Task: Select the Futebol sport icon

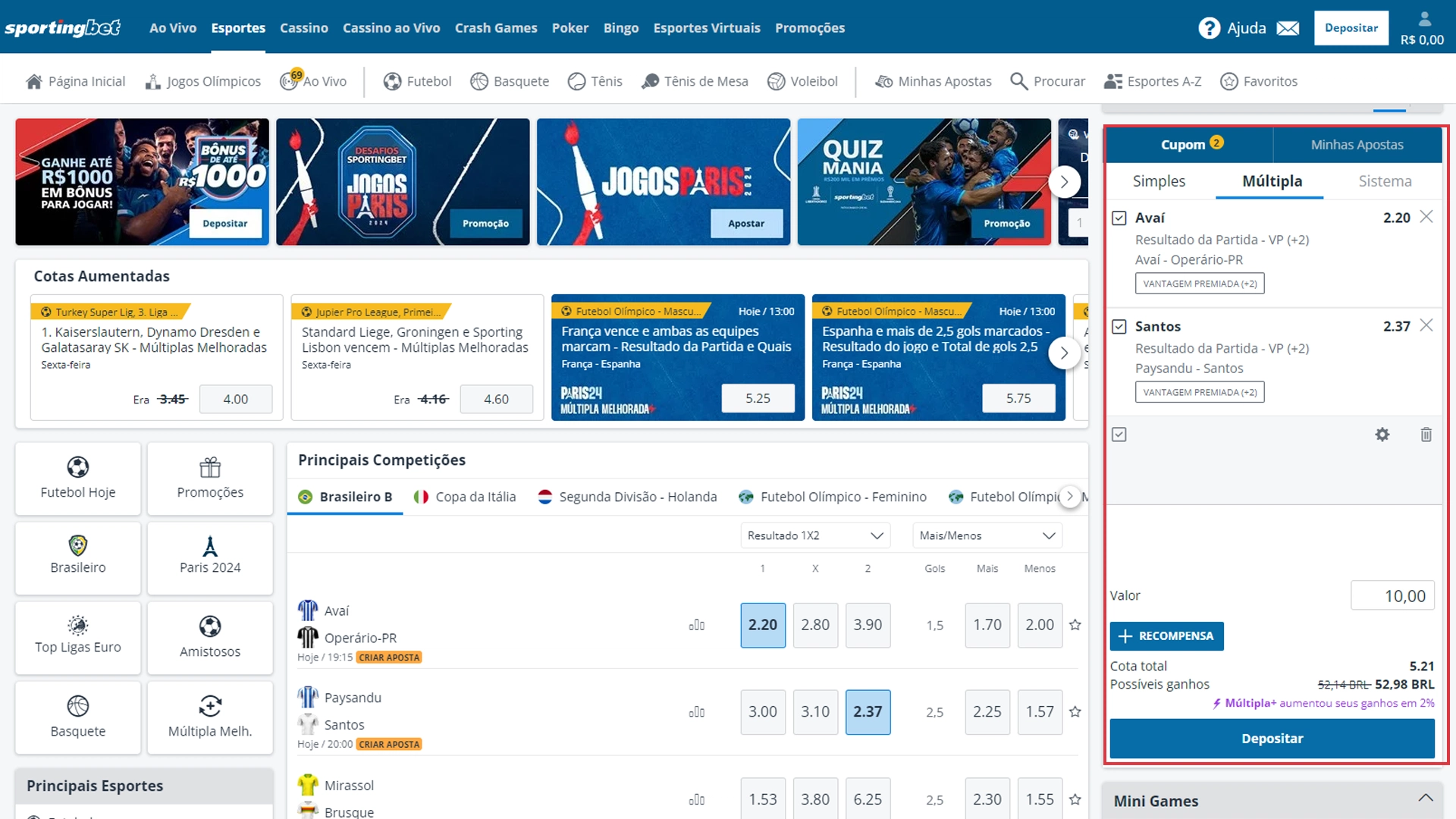Action: coord(394,81)
